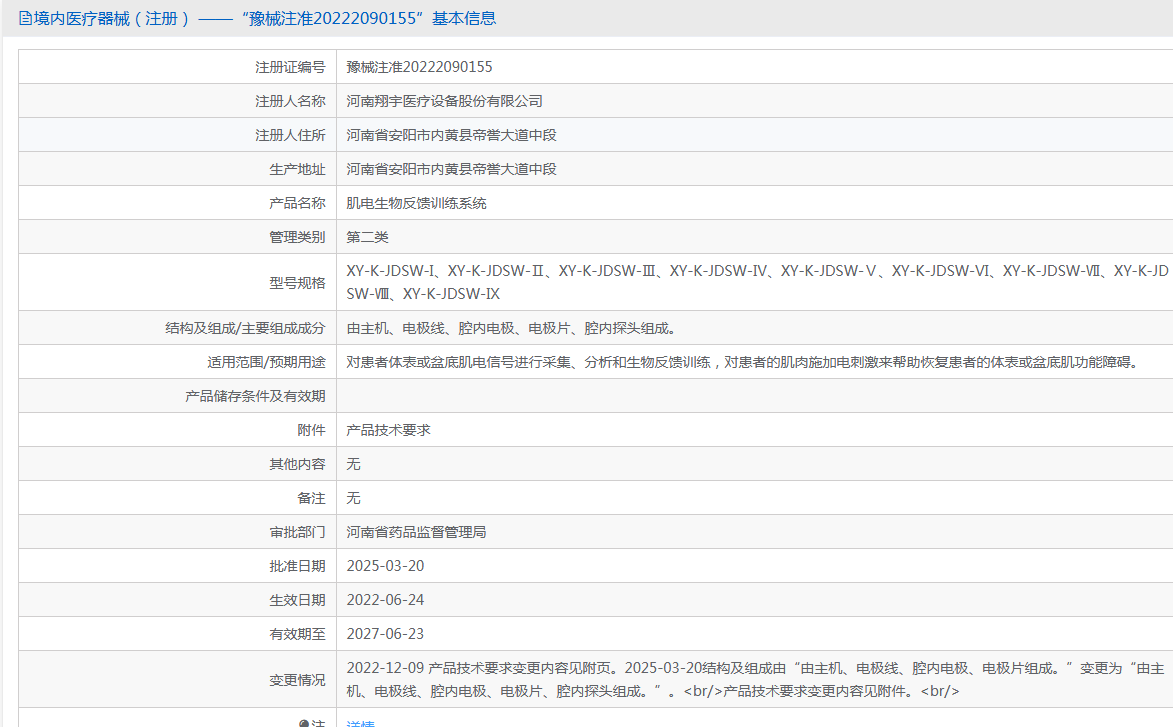Click the 生效日期 label
Viewport: 1173px width, 727px height.
click(297, 601)
